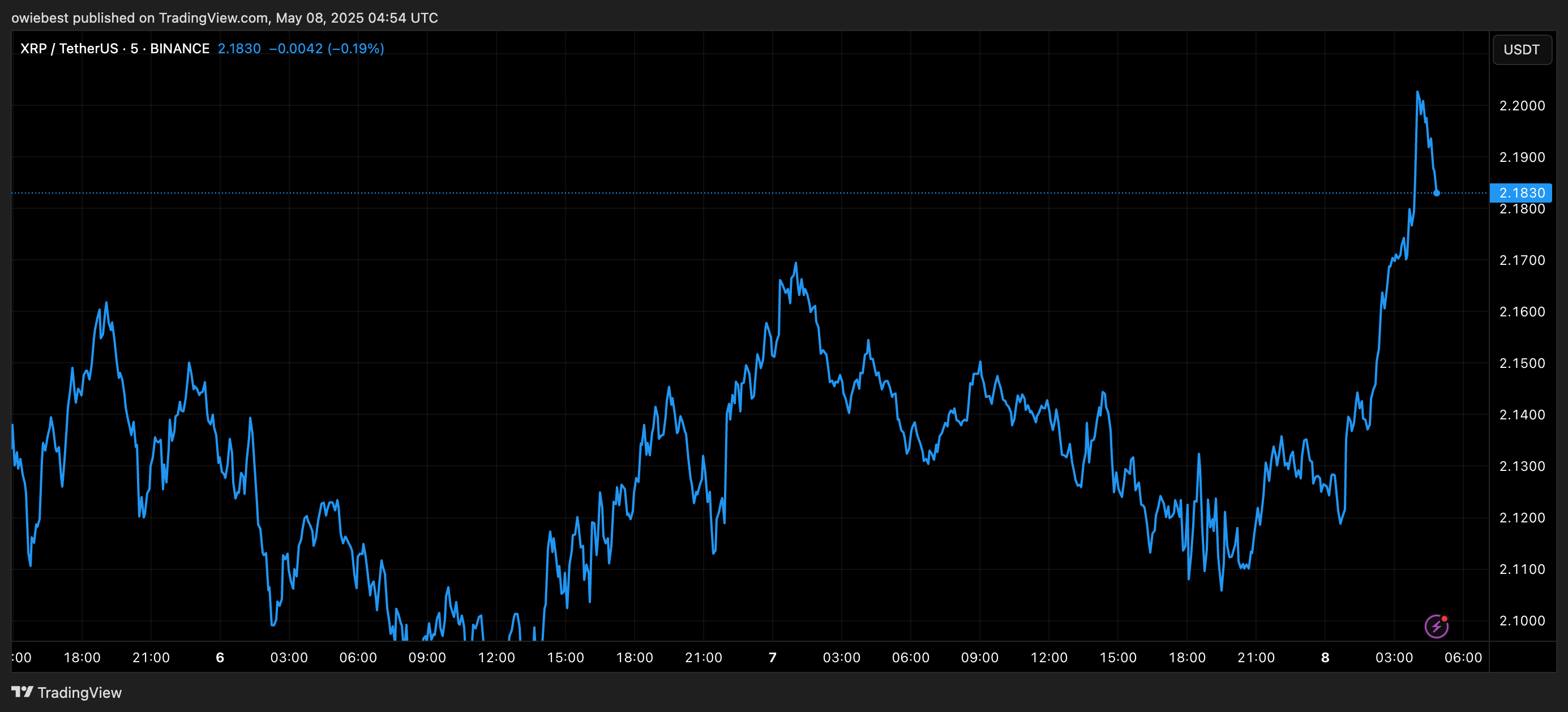1568x712 pixels.
Task: Click the current price dot on chart line
Action: pos(1437,193)
